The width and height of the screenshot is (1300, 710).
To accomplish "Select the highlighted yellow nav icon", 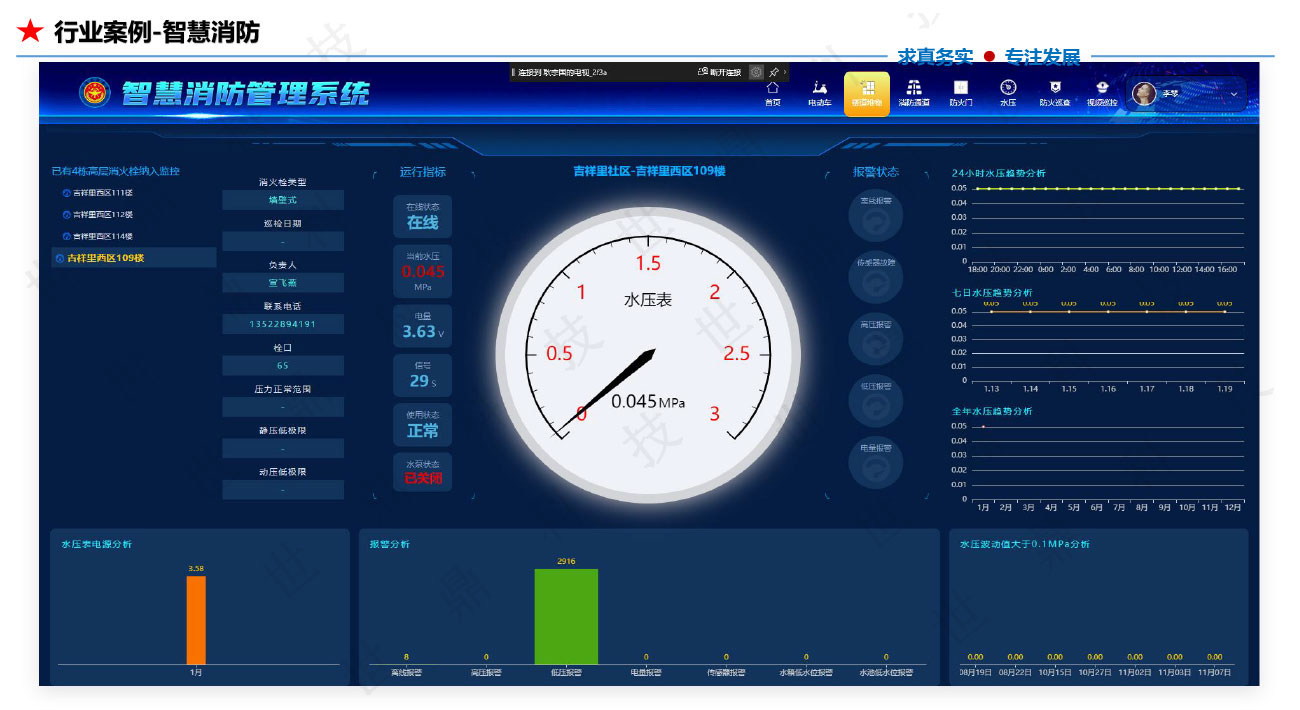I will (866, 93).
